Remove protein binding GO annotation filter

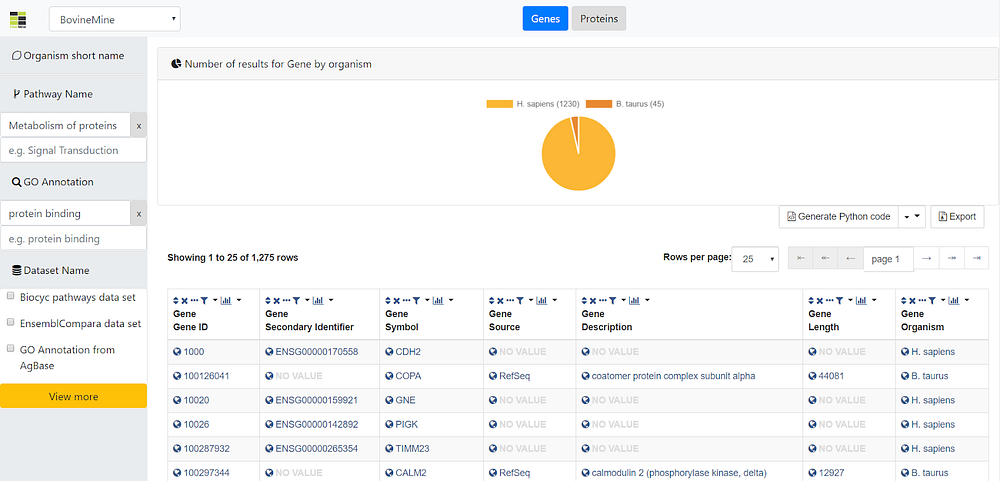click(138, 214)
